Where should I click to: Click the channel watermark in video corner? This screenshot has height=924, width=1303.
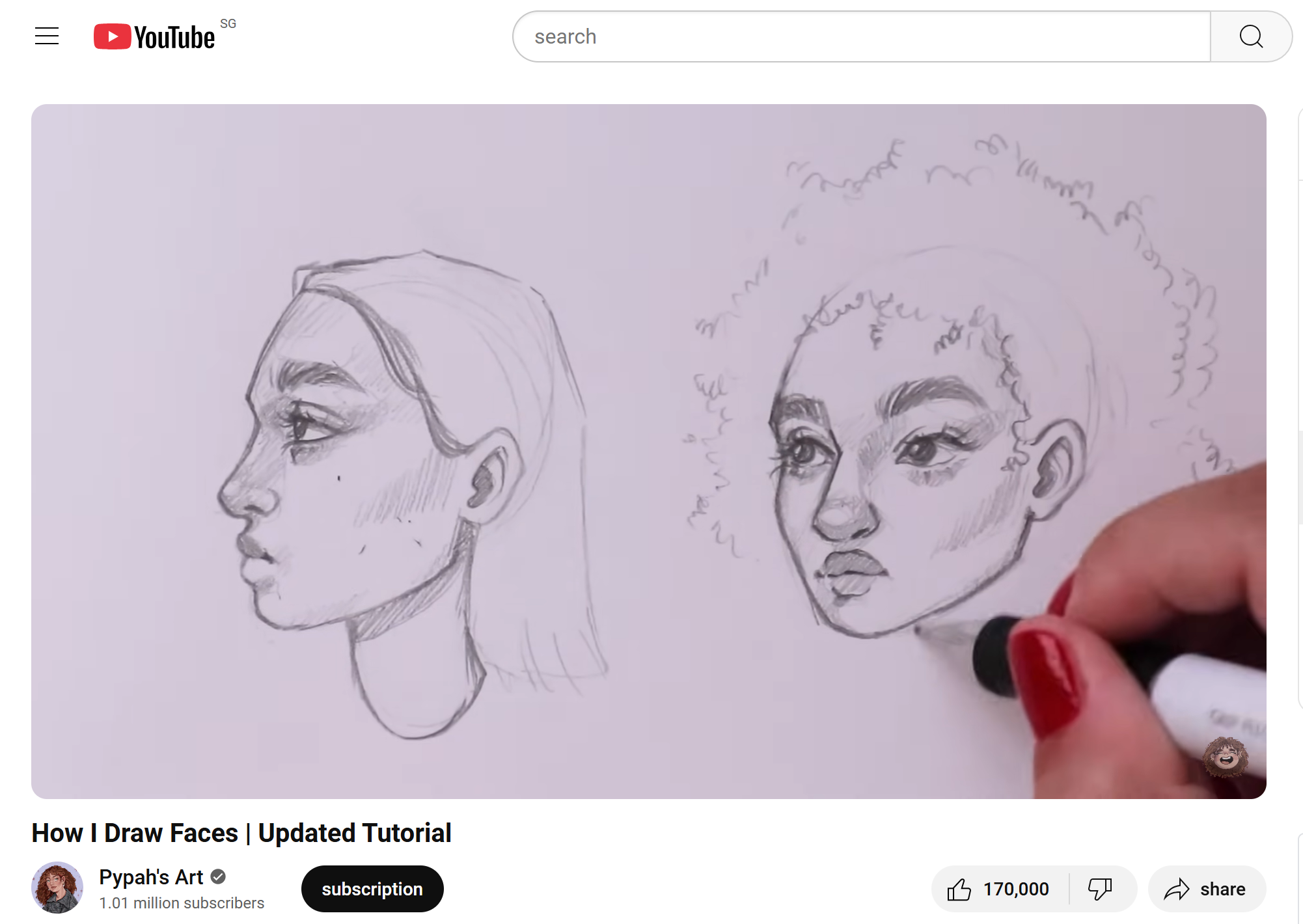[1226, 757]
